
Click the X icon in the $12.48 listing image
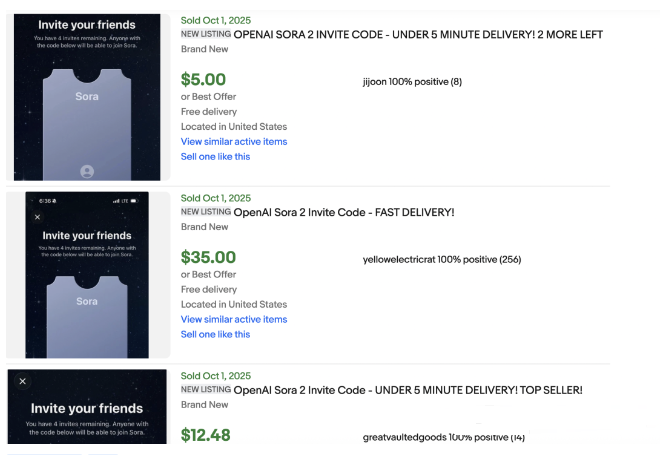23,381
